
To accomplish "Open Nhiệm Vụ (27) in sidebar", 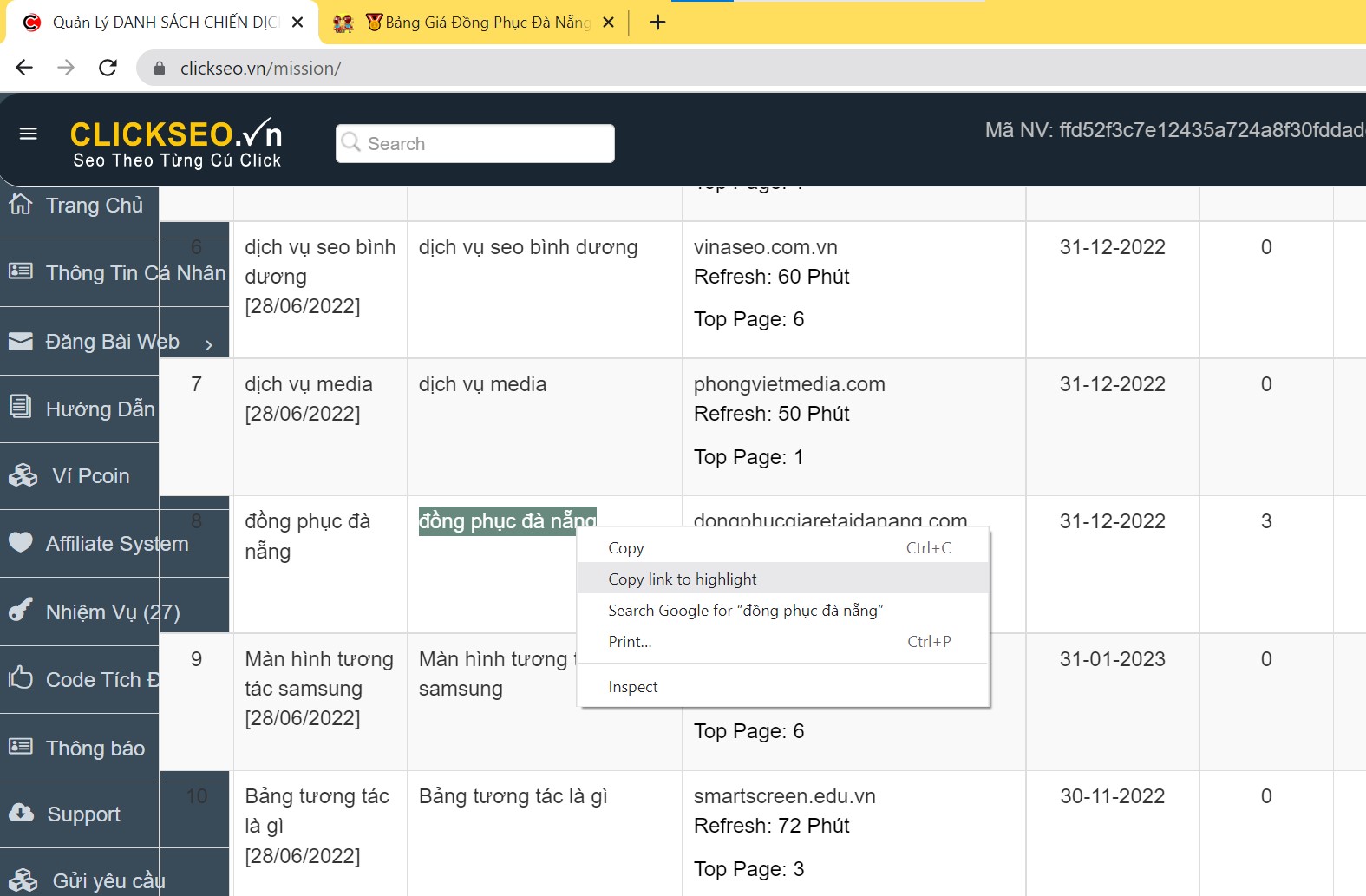I will 112,612.
